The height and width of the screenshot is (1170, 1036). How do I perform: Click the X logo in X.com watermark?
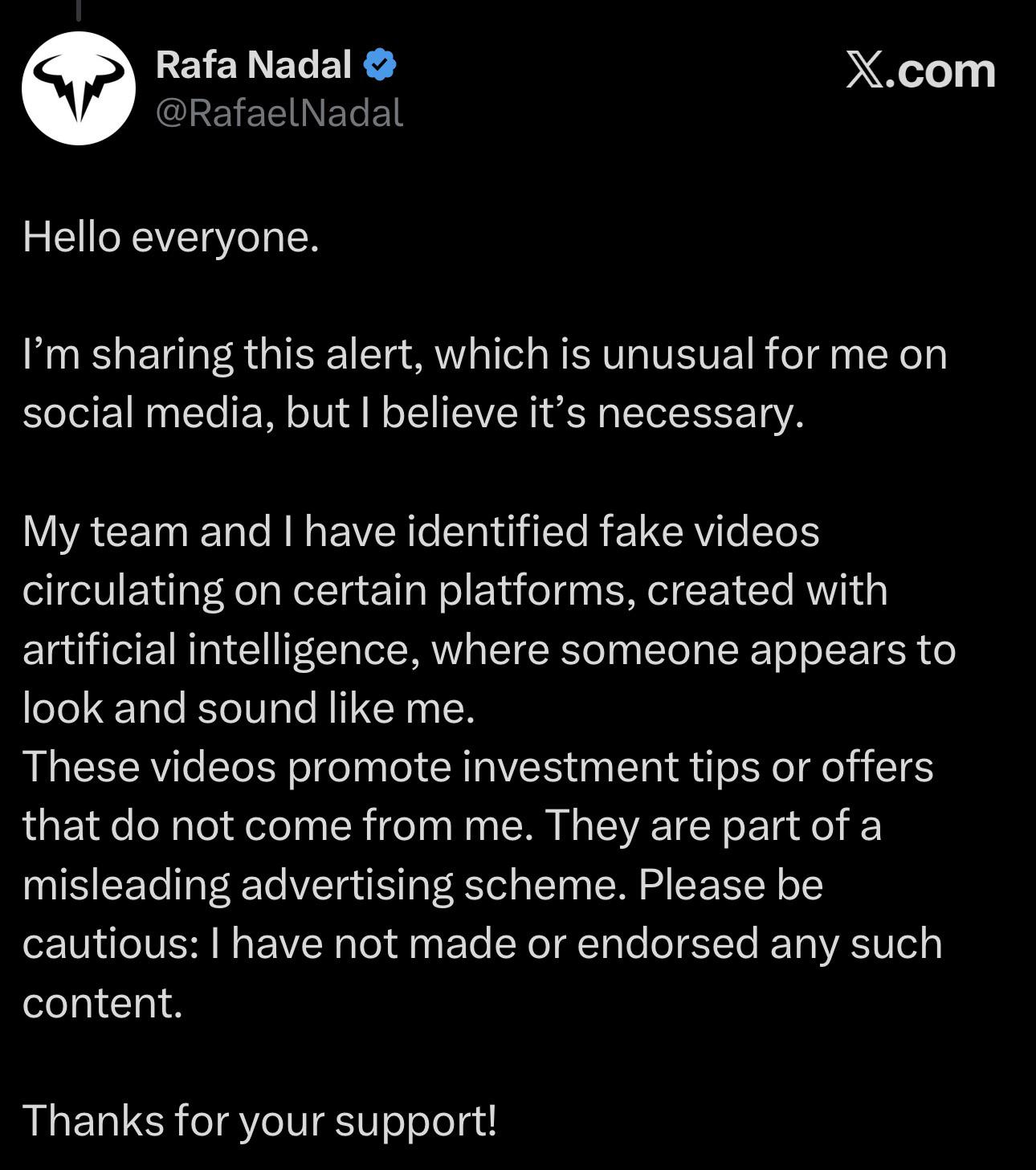[865, 71]
